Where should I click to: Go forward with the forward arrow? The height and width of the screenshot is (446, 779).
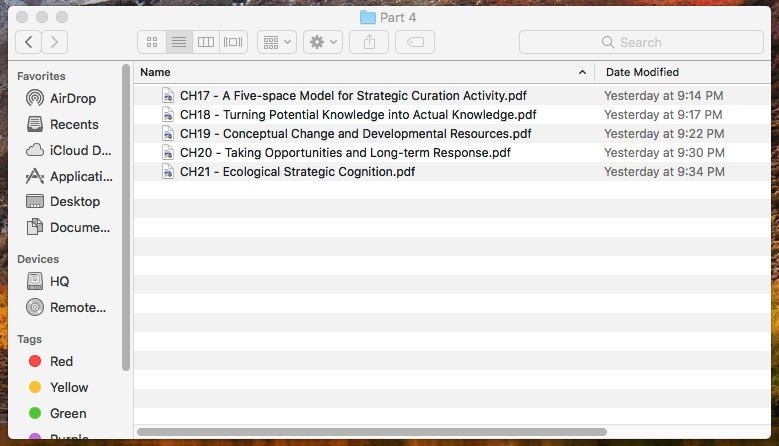(x=55, y=42)
